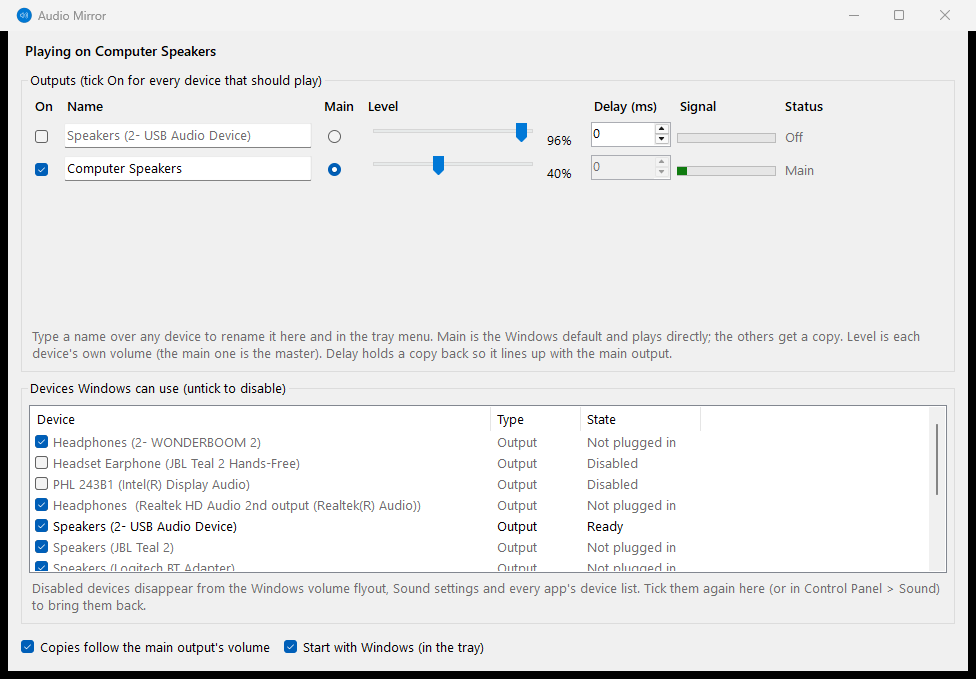Image resolution: width=976 pixels, height=679 pixels.
Task: Click the devices list vertical scrollbar
Action: pos(937,459)
